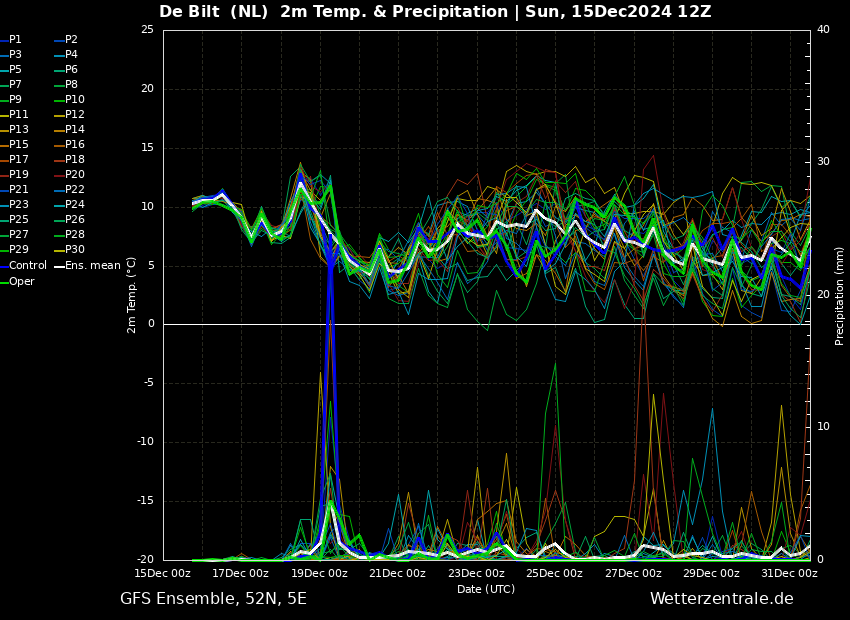
Task: Click the 25Dec 00z date tick label
Action: click(554, 574)
